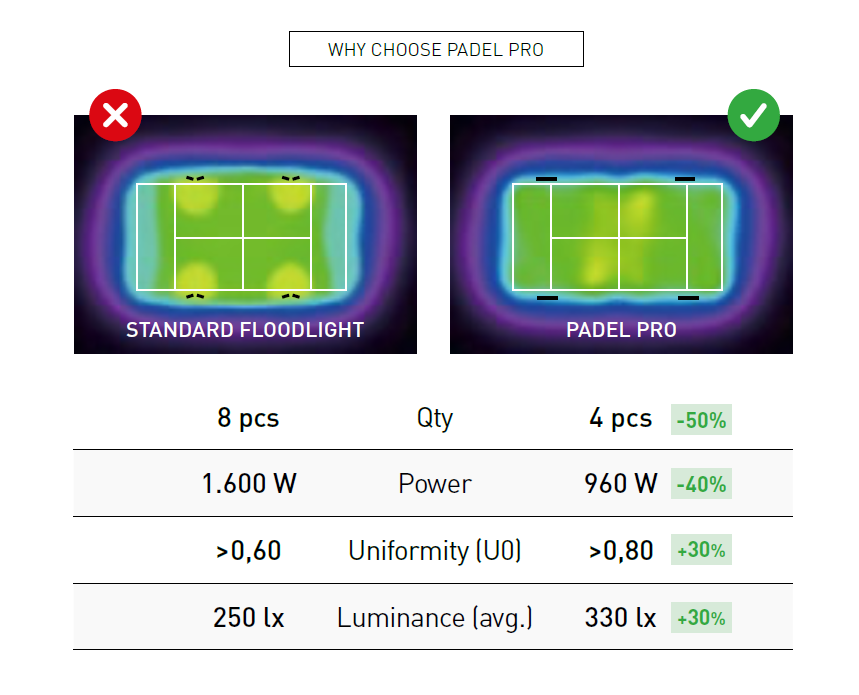Select the Qty row label
859x695 pixels.
[435, 418]
